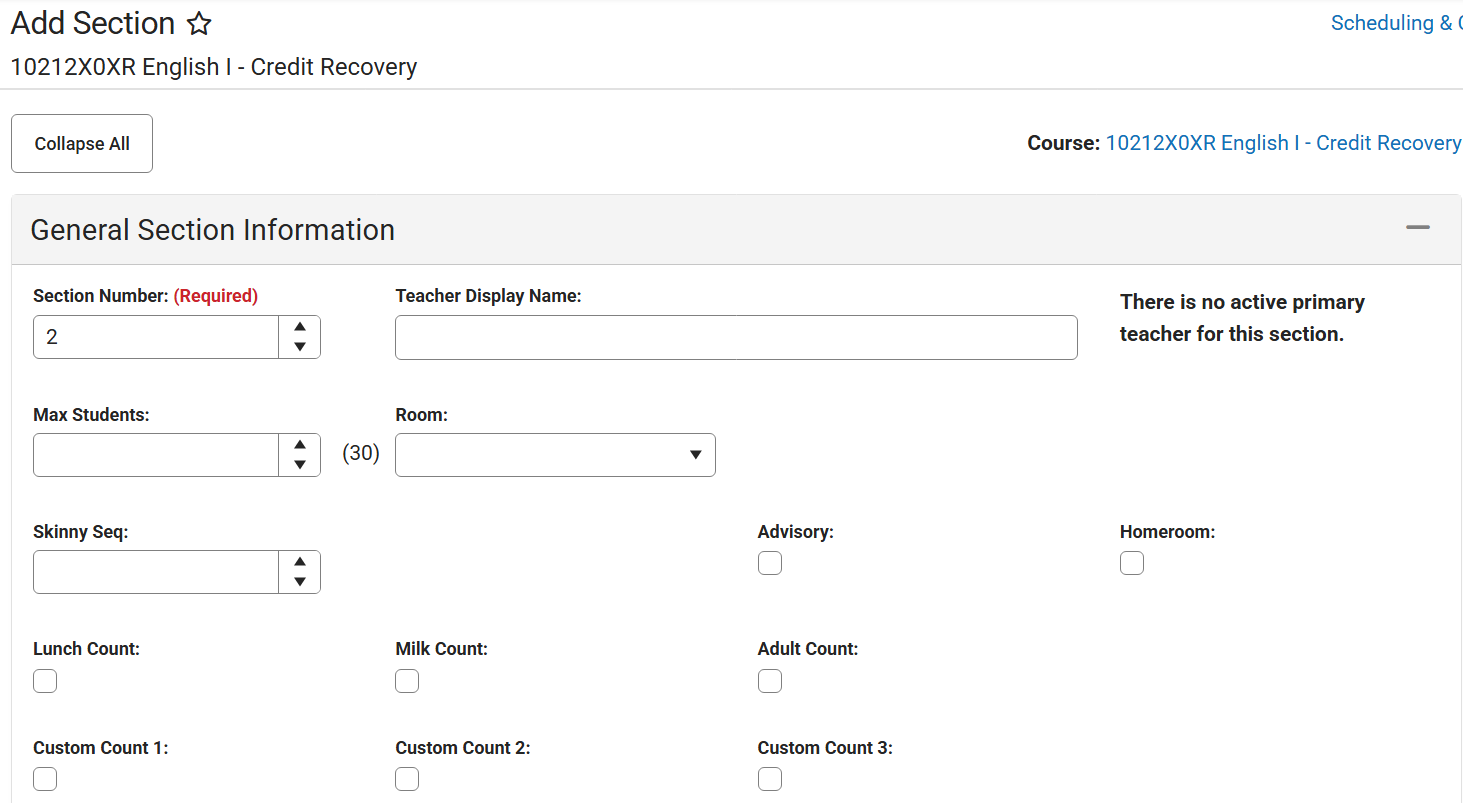Focus the Teacher Display Name field
This screenshot has width=1463, height=803.
[736, 338]
